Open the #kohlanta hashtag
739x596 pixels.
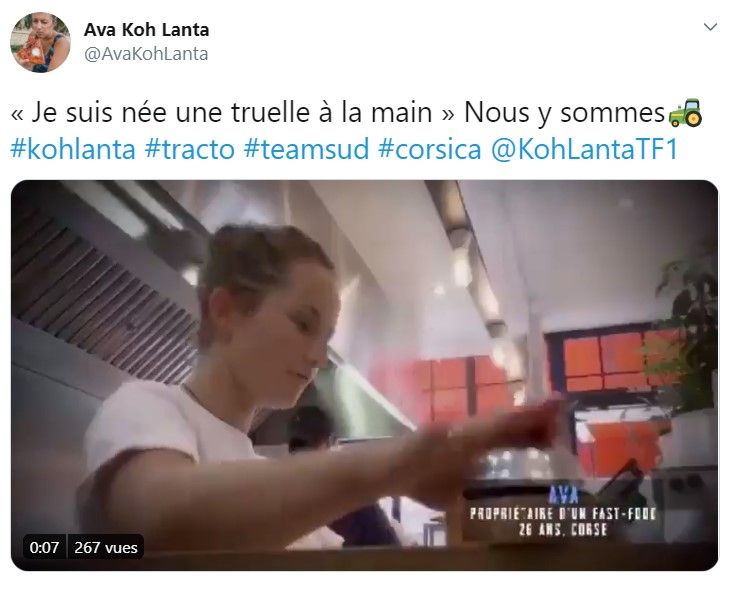73,149
